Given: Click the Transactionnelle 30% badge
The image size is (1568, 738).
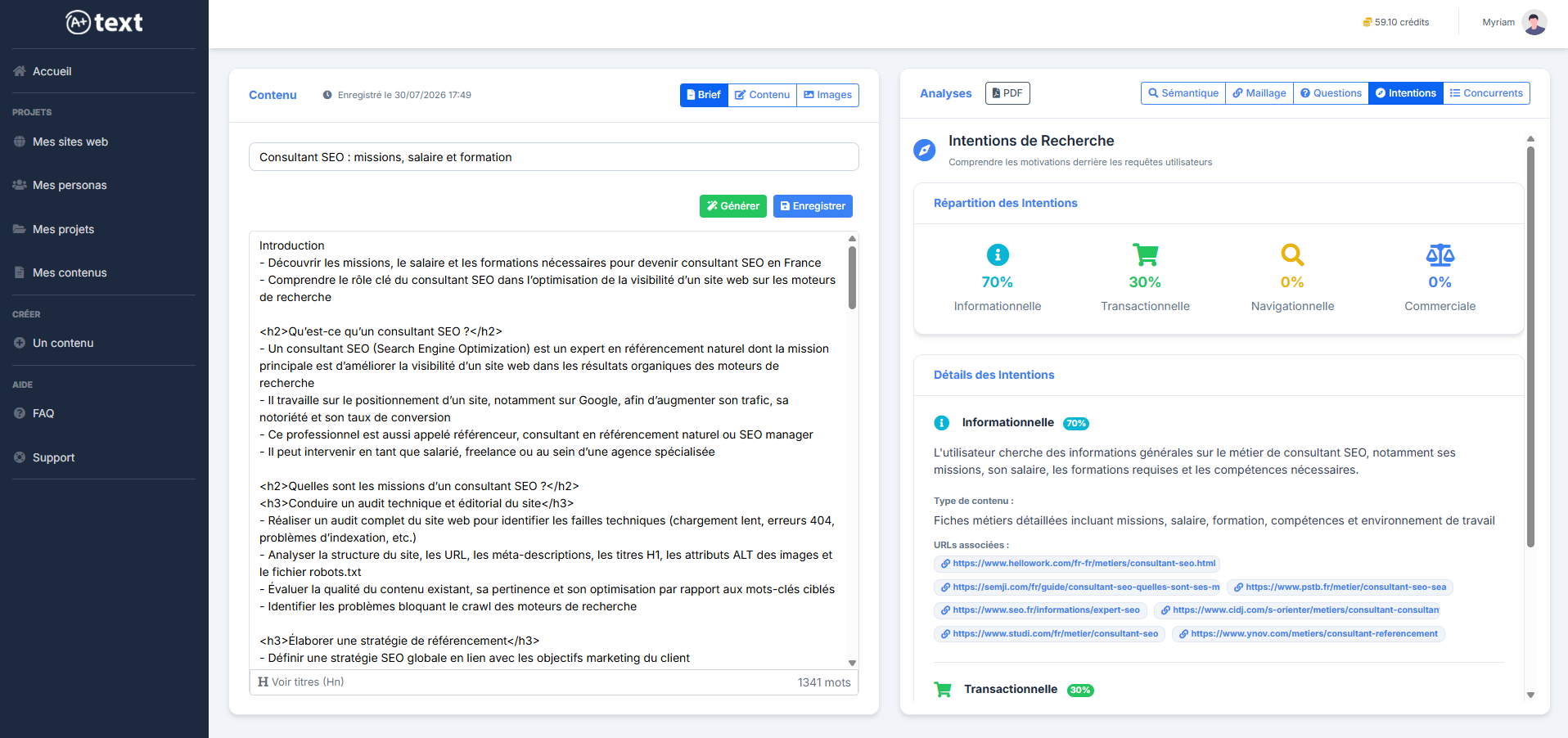Looking at the screenshot, I should click(1080, 691).
